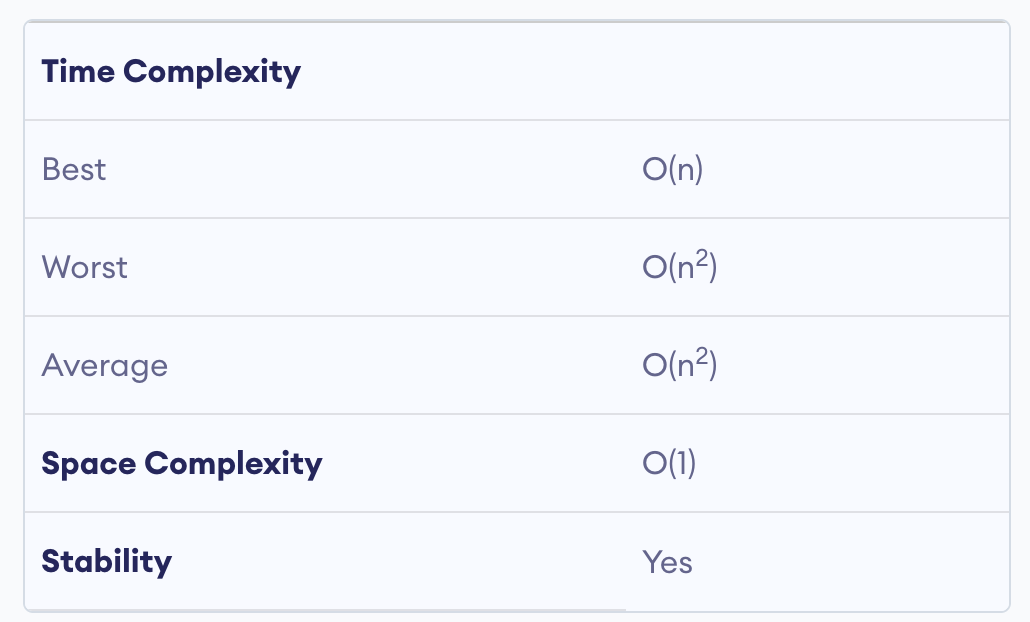Click the Worst row label
This screenshot has width=1030, height=622.
[85, 267]
